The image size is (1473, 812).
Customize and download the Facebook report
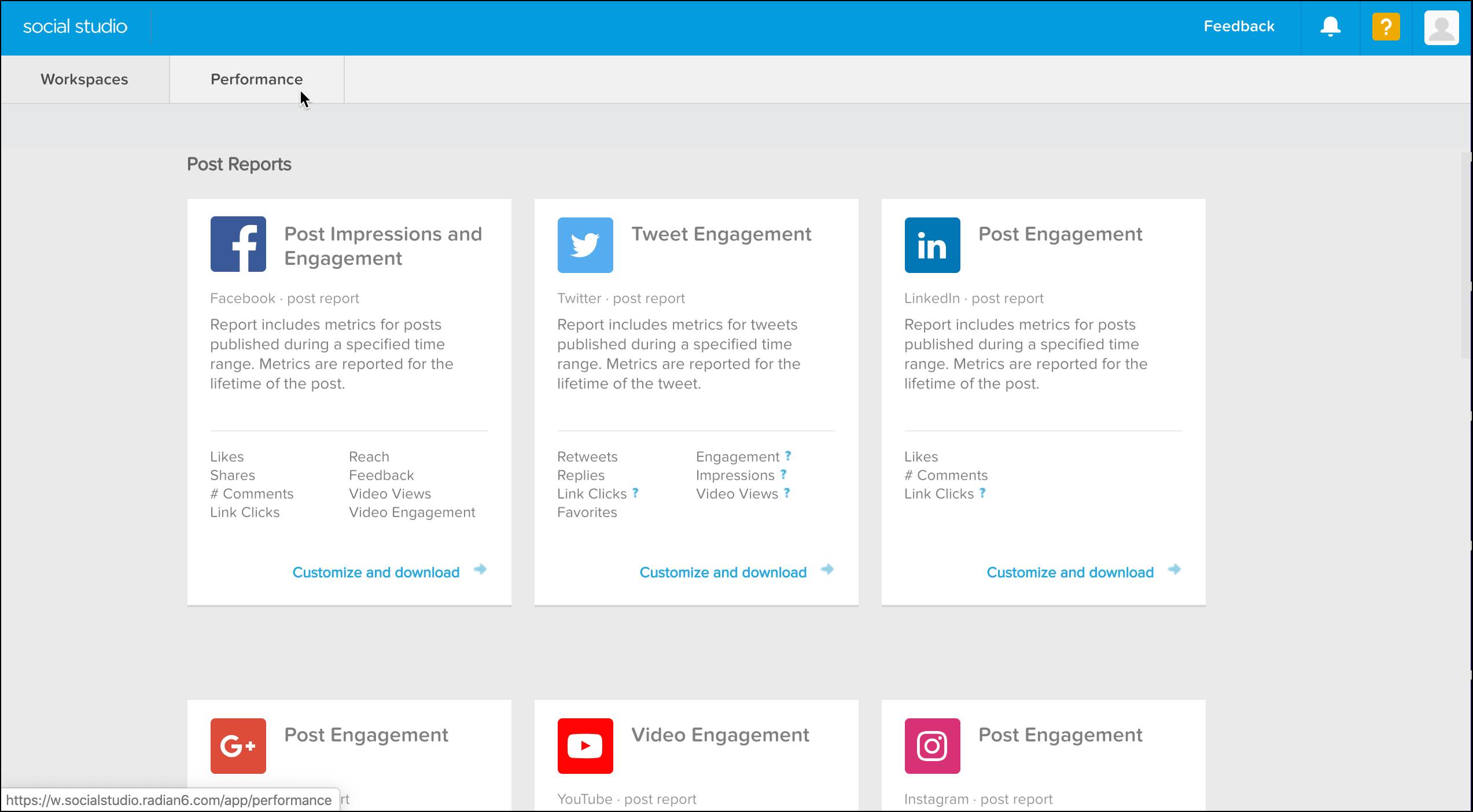pyautogui.click(x=376, y=573)
